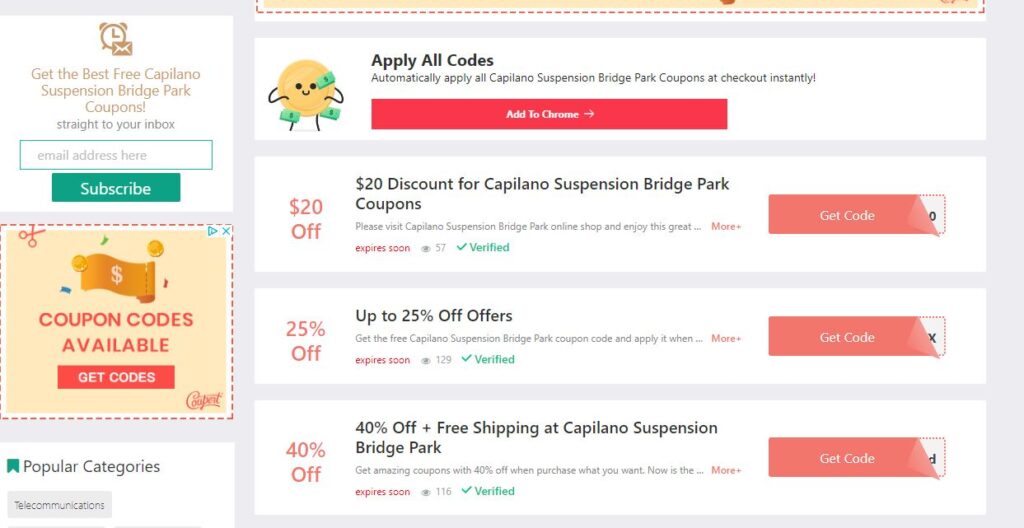This screenshot has height=528, width=1024.
Task: Click the eye icon showing 116 views
Action: (426, 492)
